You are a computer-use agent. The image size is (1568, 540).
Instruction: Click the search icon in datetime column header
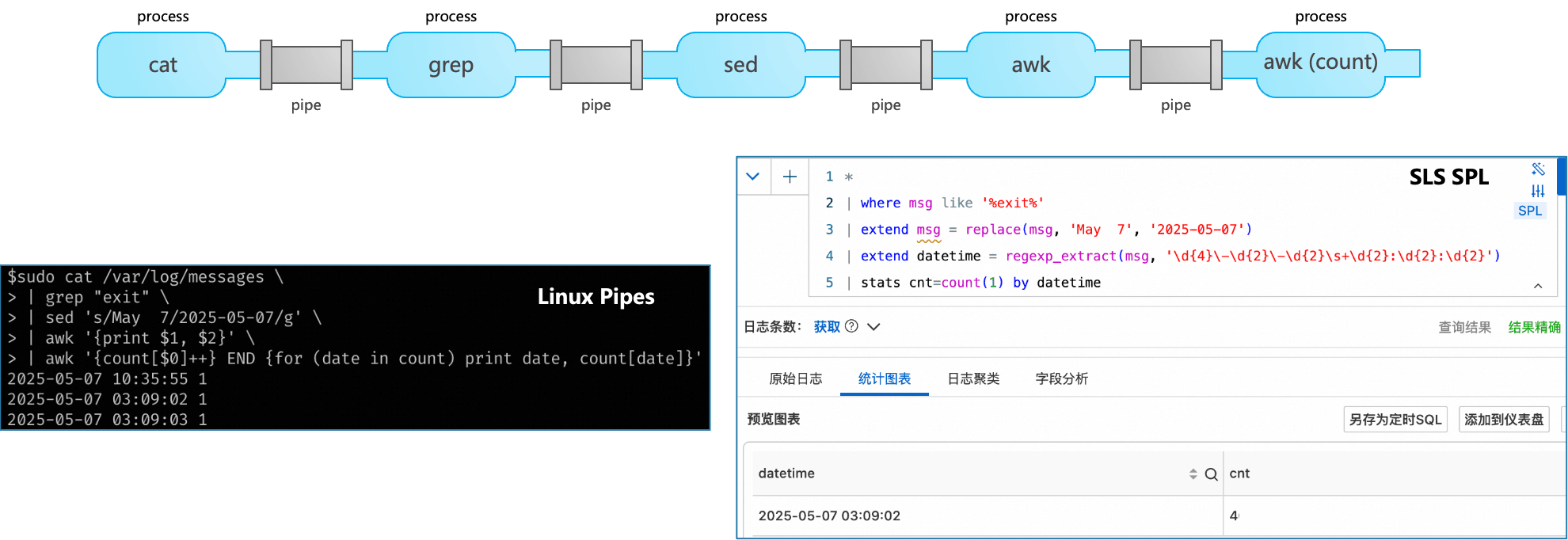pos(1211,474)
